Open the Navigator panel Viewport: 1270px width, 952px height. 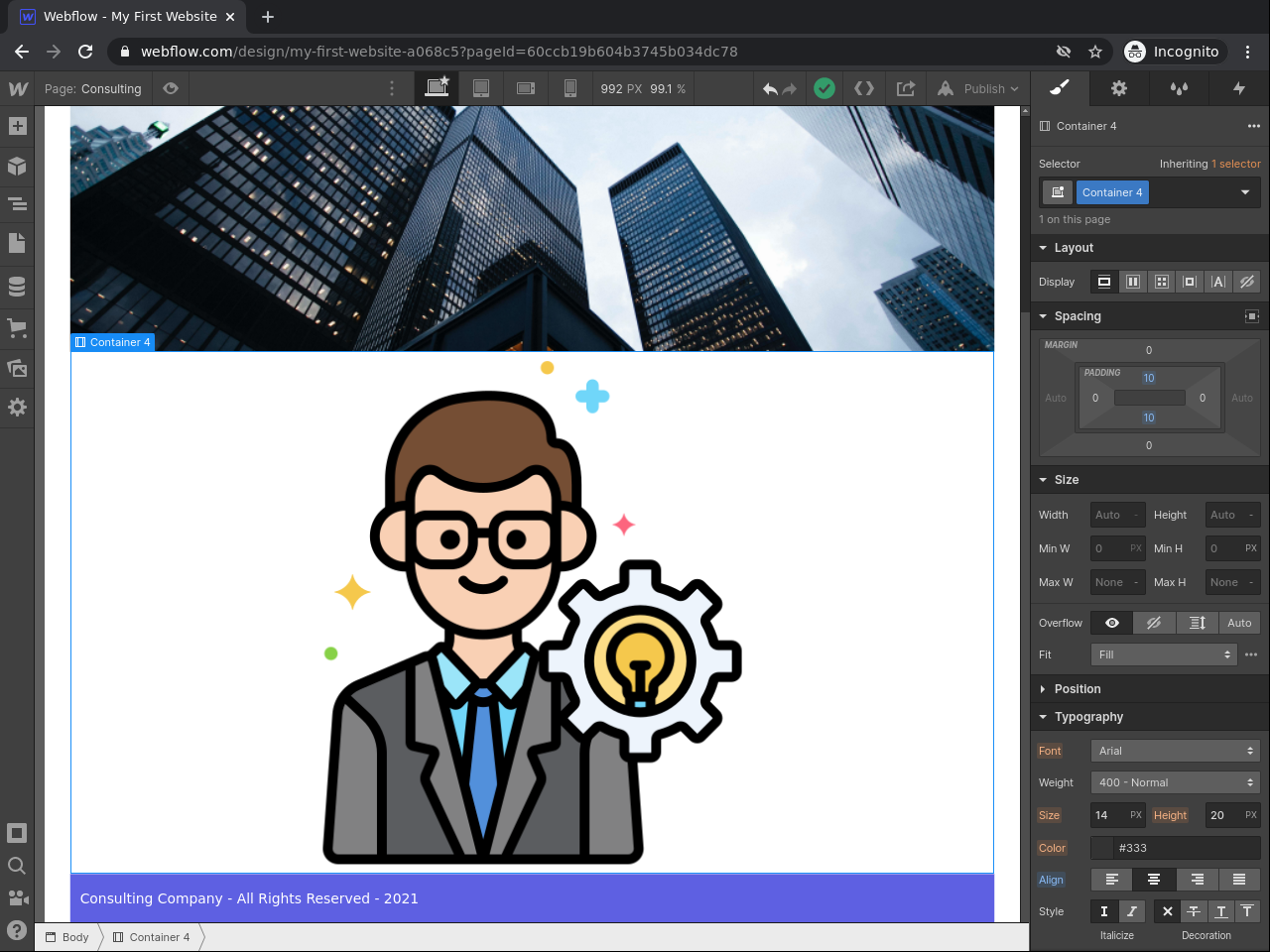point(17,204)
